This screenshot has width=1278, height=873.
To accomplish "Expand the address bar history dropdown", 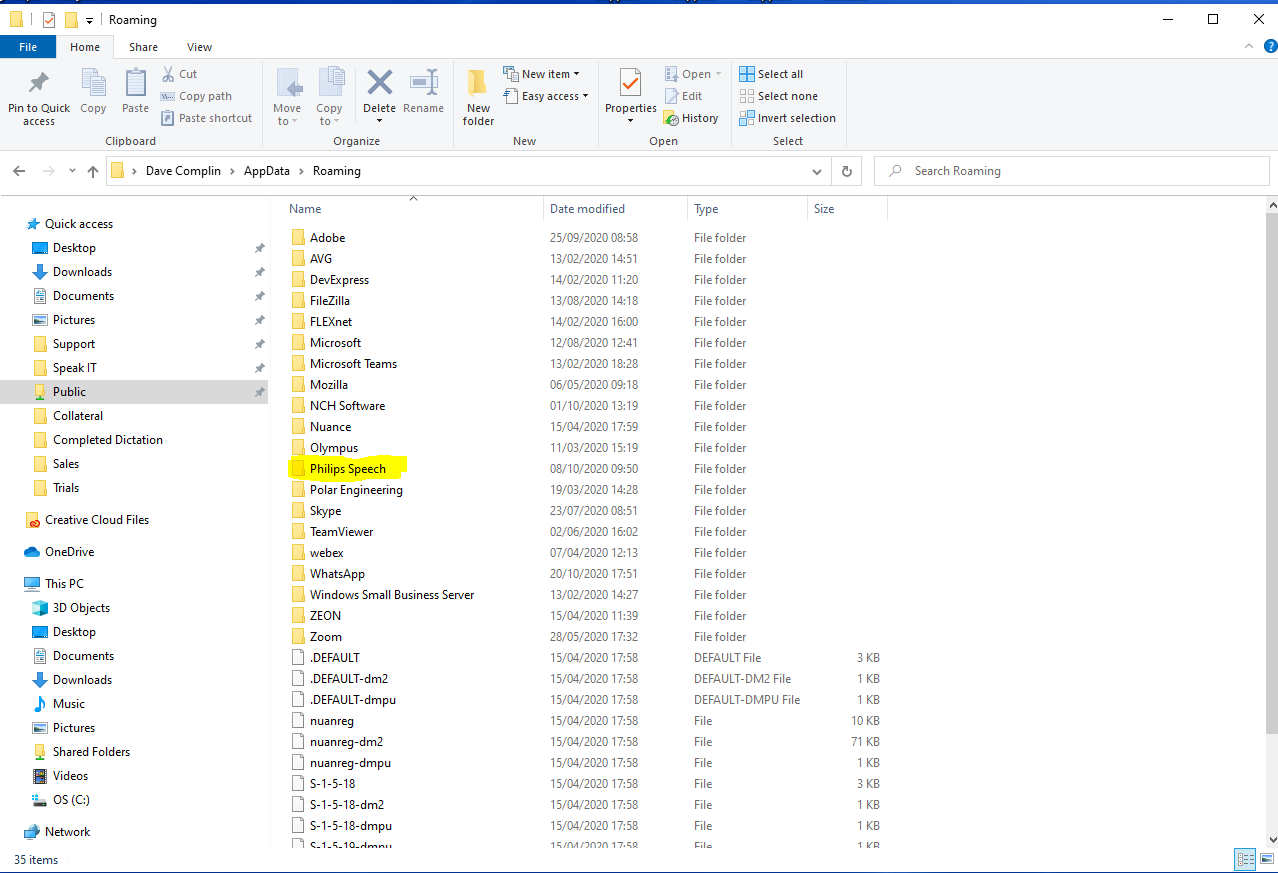I will click(817, 171).
